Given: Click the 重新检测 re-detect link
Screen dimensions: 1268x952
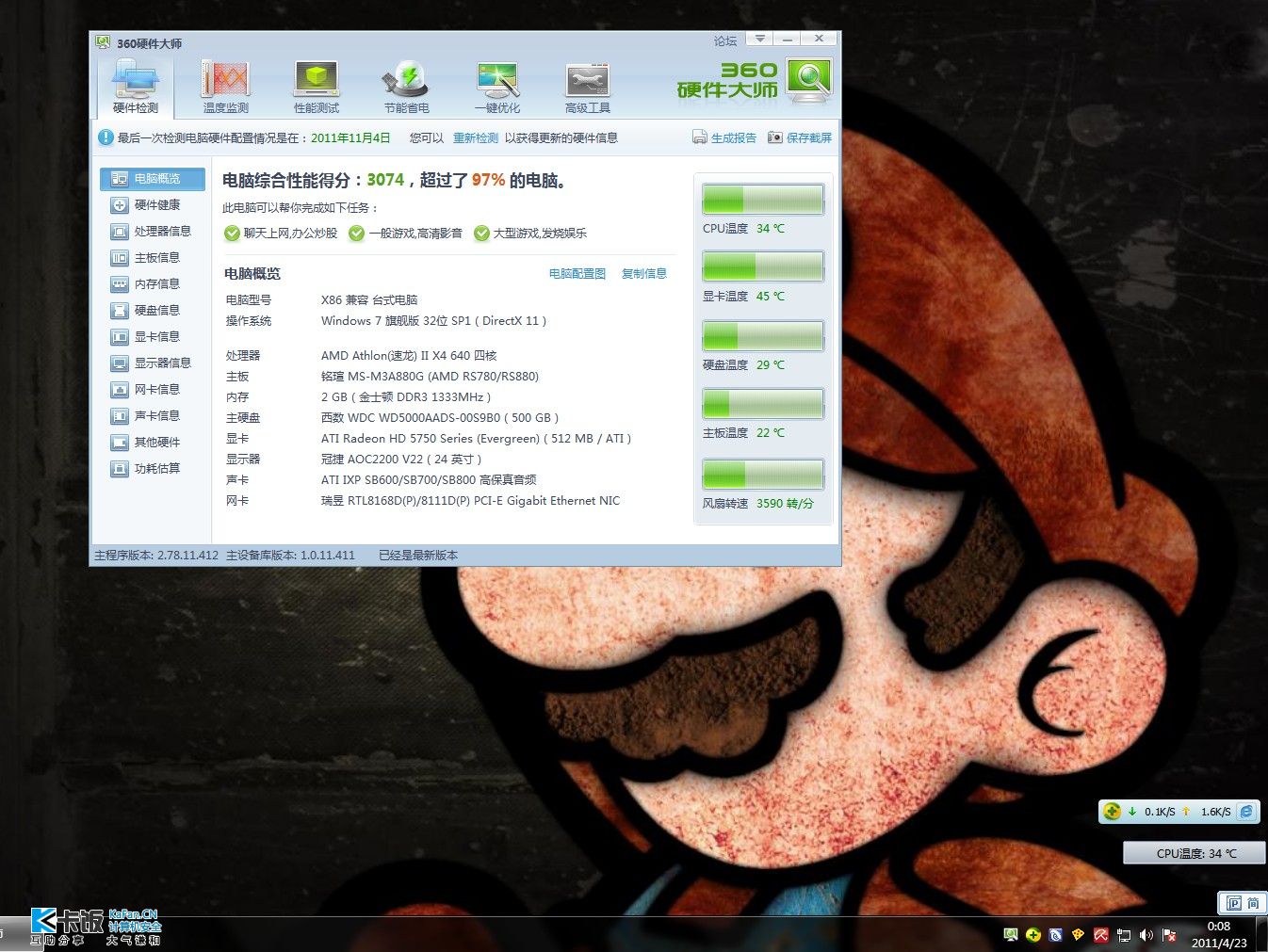Looking at the screenshot, I should click(476, 137).
